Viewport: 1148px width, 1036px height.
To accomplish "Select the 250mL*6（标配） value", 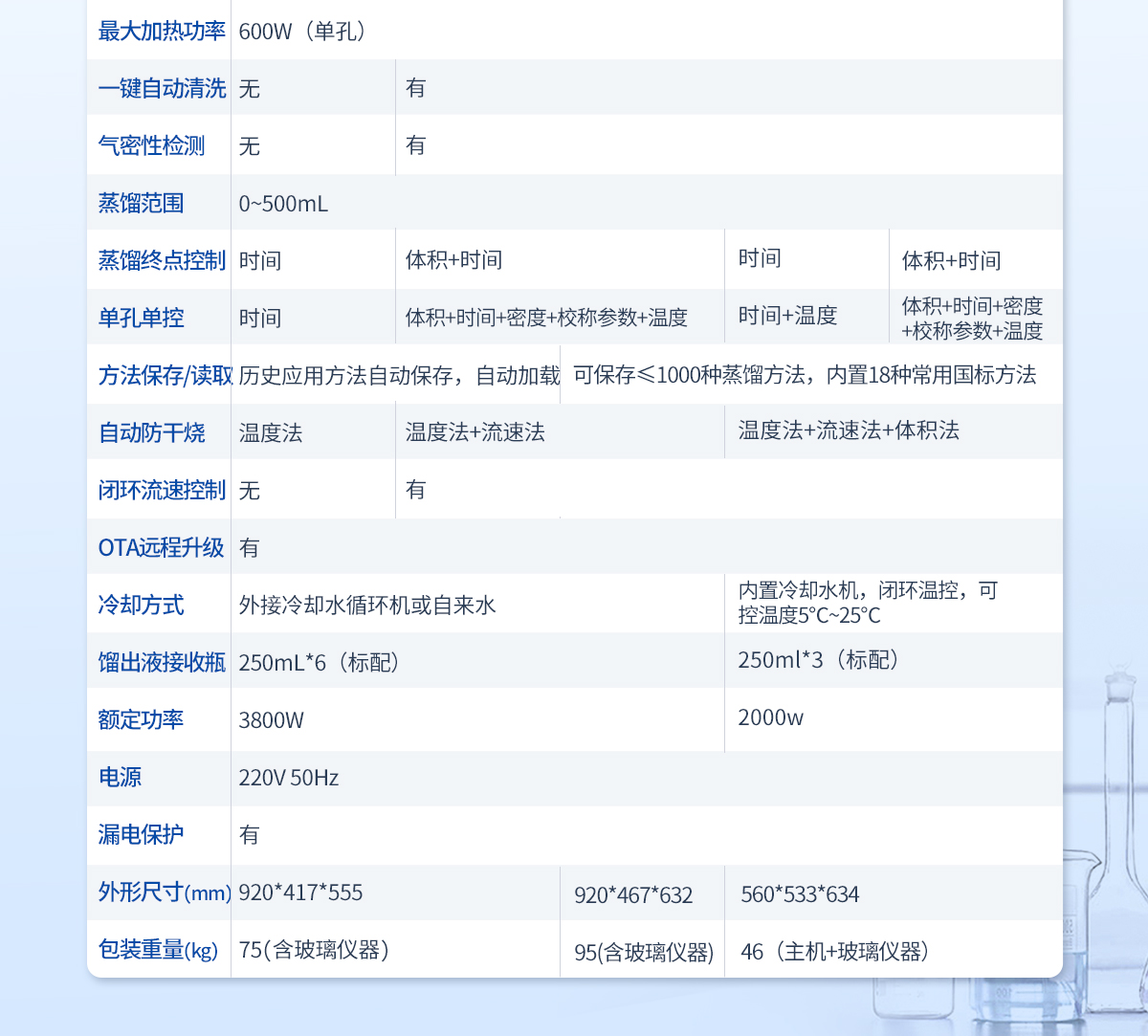I will click(319, 662).
